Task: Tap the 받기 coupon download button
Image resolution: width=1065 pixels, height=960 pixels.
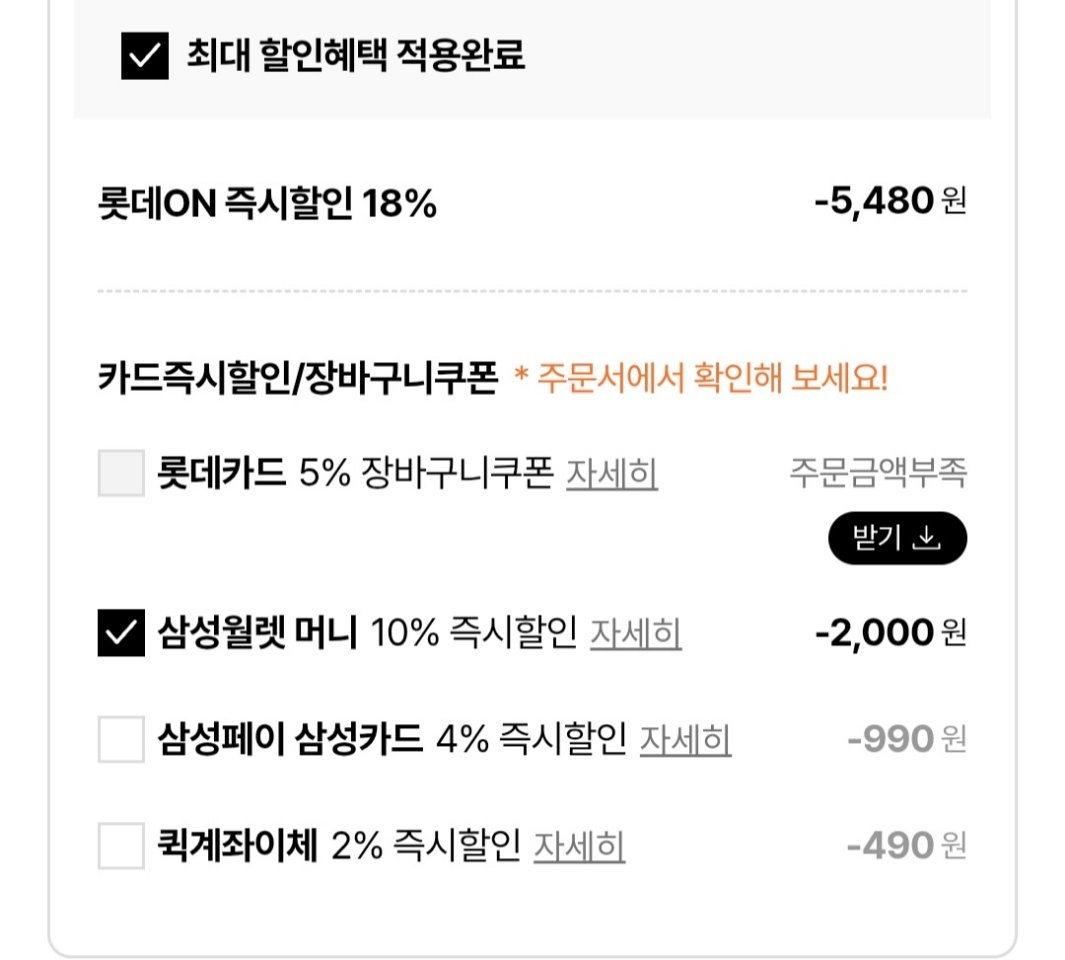Action: (x=895, y=538)
